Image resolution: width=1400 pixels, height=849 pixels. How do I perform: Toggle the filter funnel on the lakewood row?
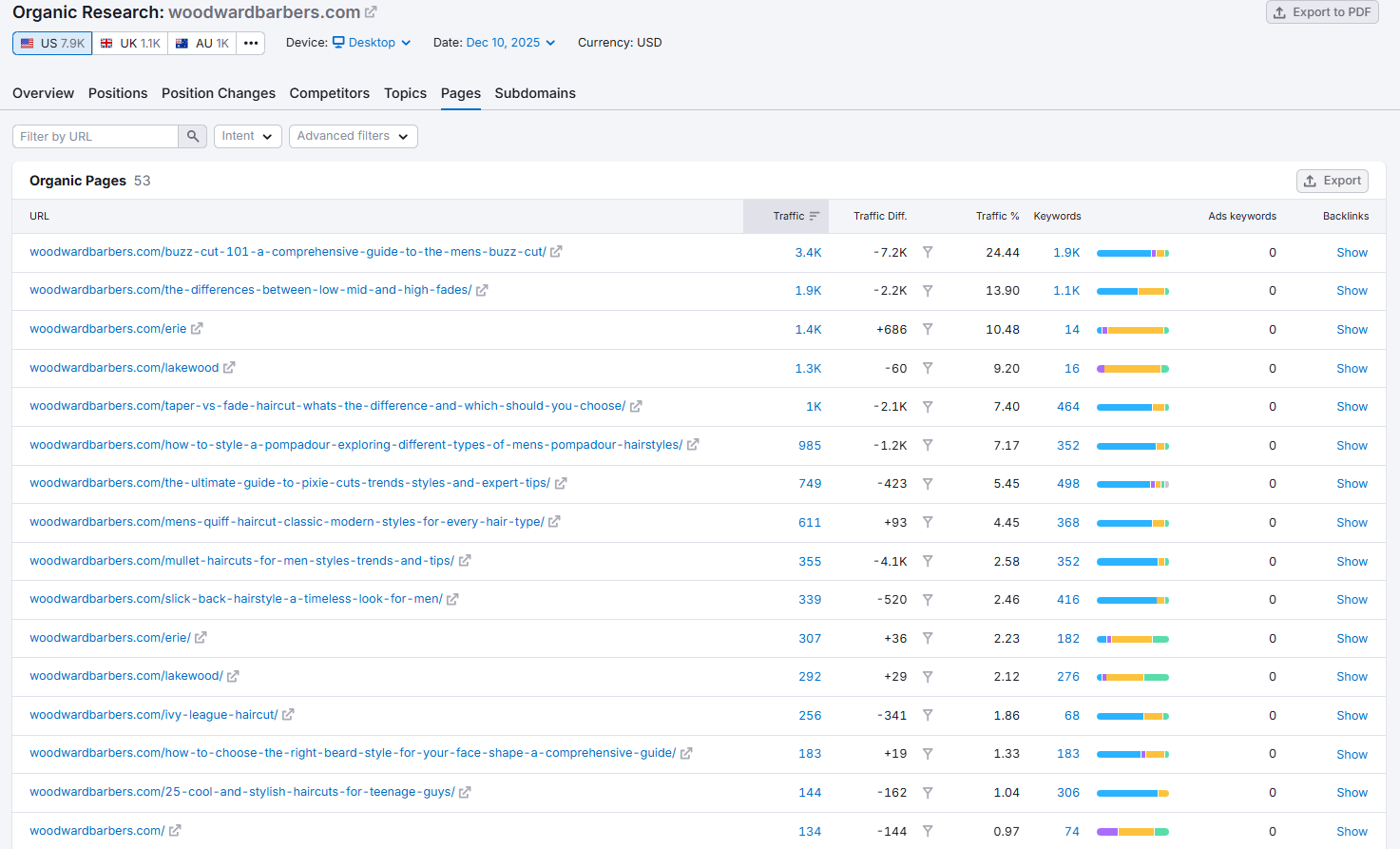click(928, 368)
